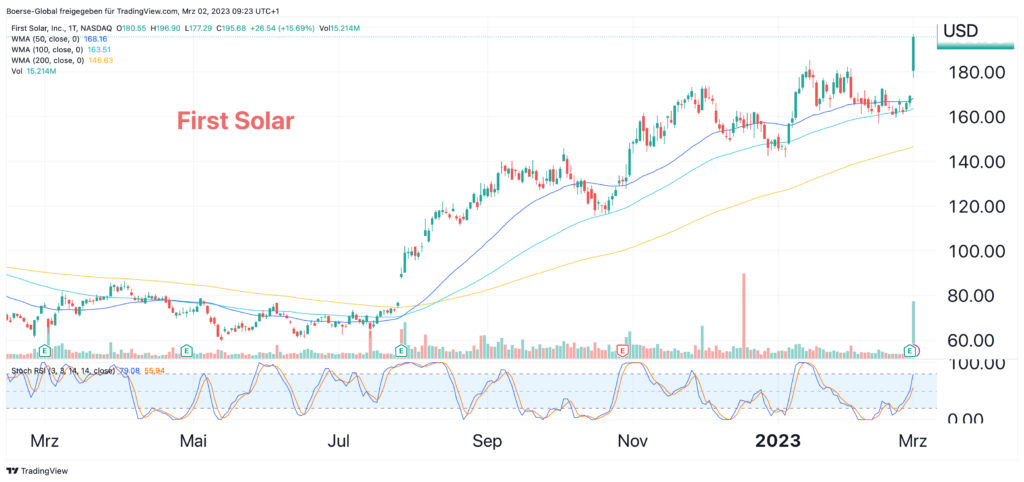
Task: Click the rightmost Mrz label on the time axis
Action: click(913, 442)
